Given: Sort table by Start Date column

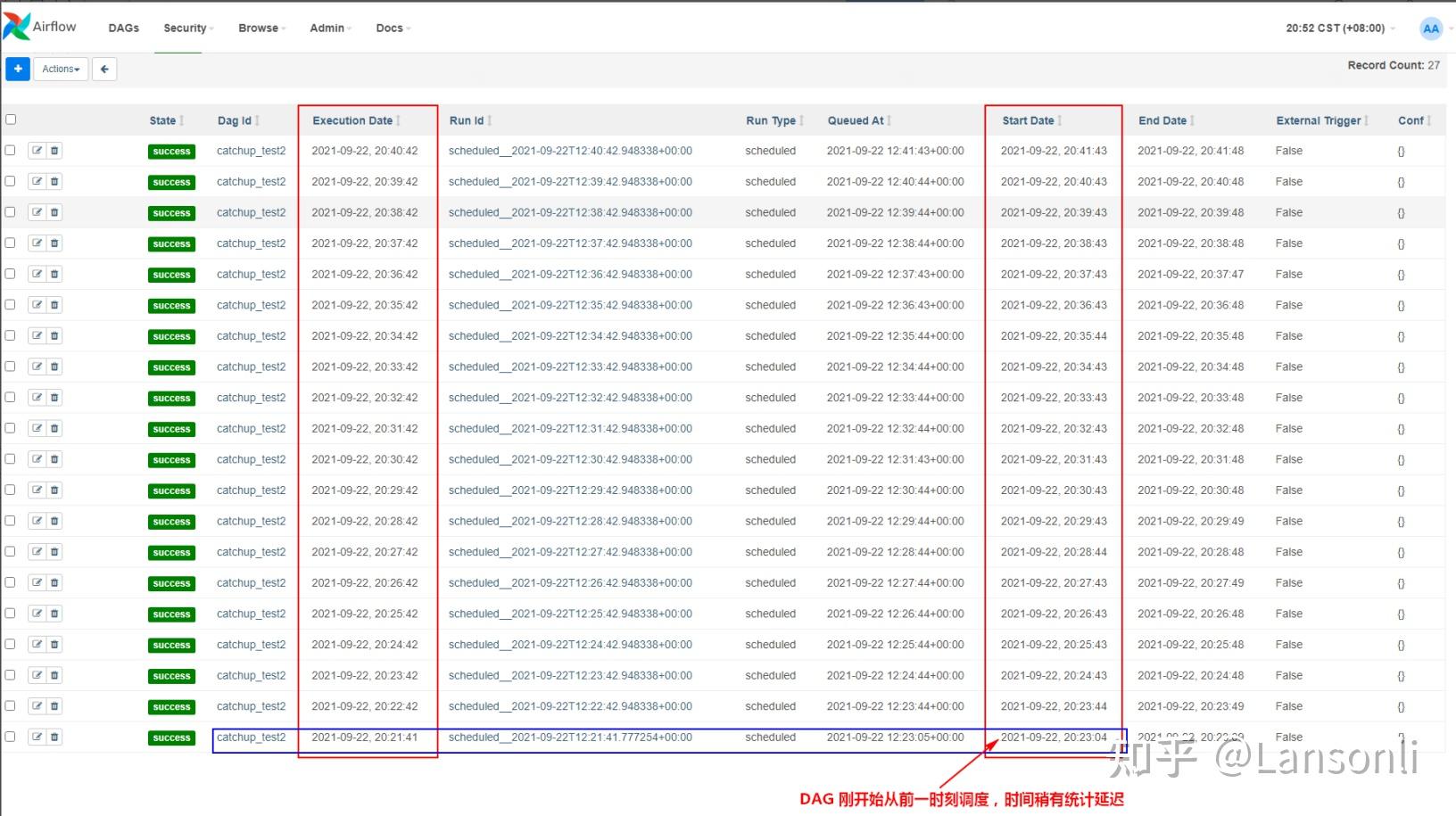Looking at the screenshot, I should [x=1032, y=120].
